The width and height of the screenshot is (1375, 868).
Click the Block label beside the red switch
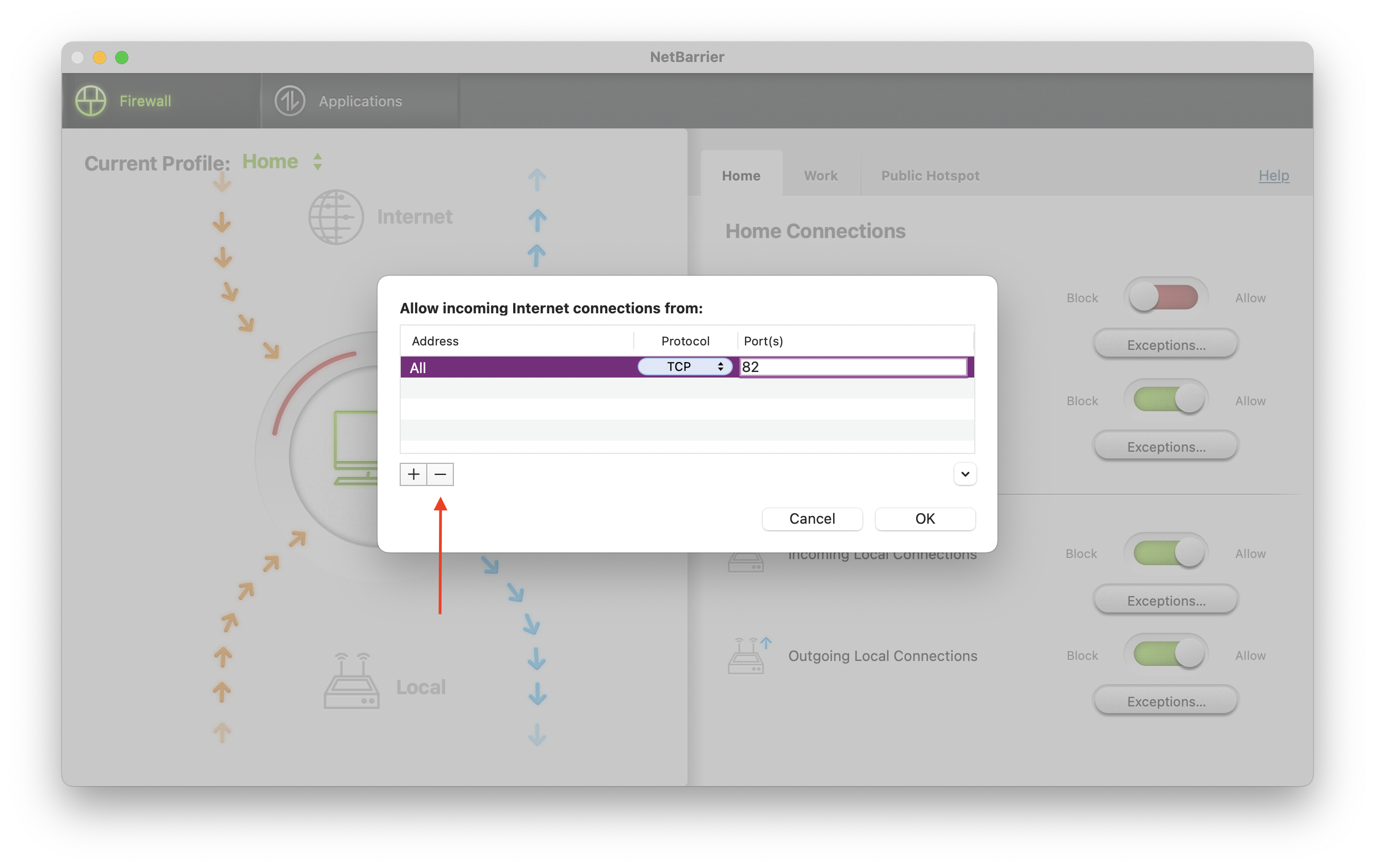click(x=1082, y=297)
